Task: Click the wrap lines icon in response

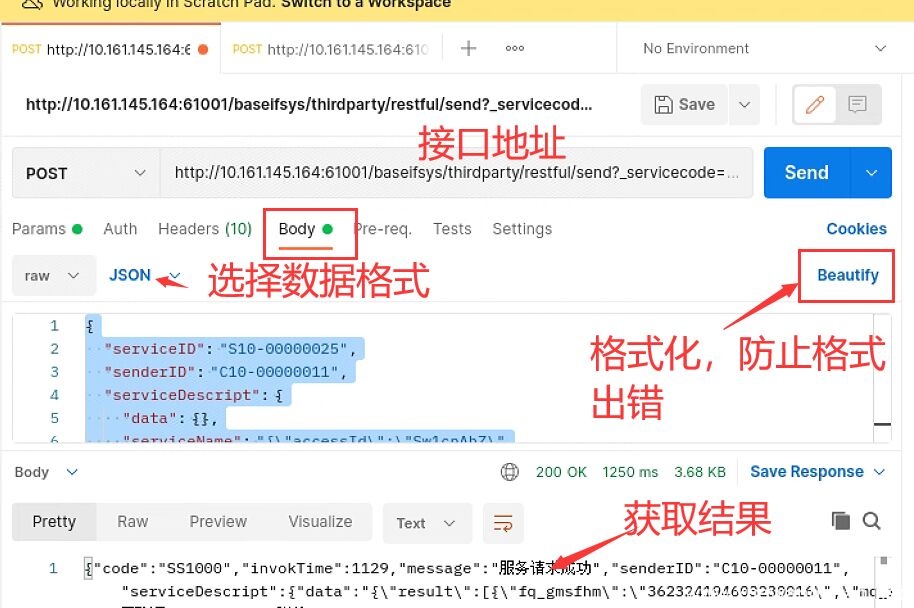Action: point(503,522)
